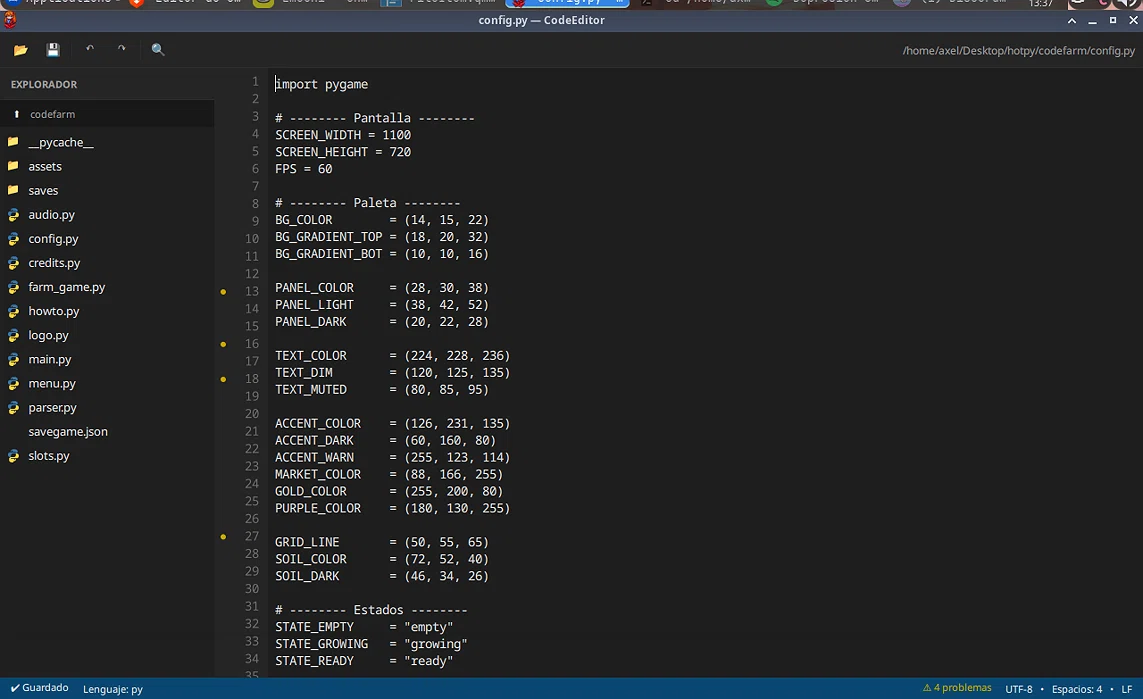
Task: Click the 'Espacios: 4' indentation entry
Action: tap(1077, 689)
